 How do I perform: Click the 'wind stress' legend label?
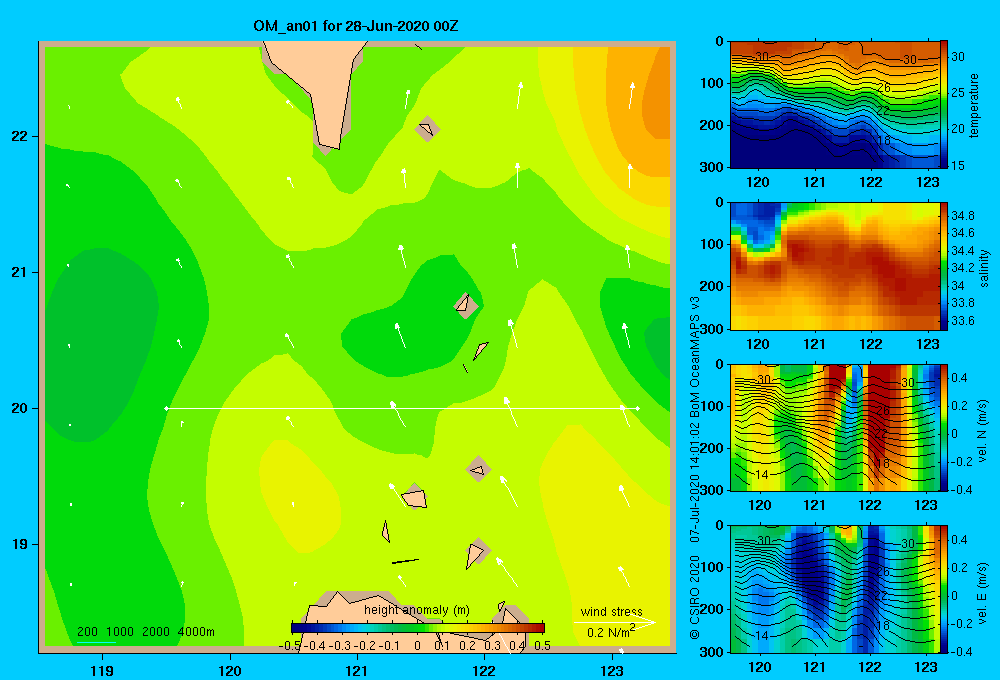coord(612,612)
